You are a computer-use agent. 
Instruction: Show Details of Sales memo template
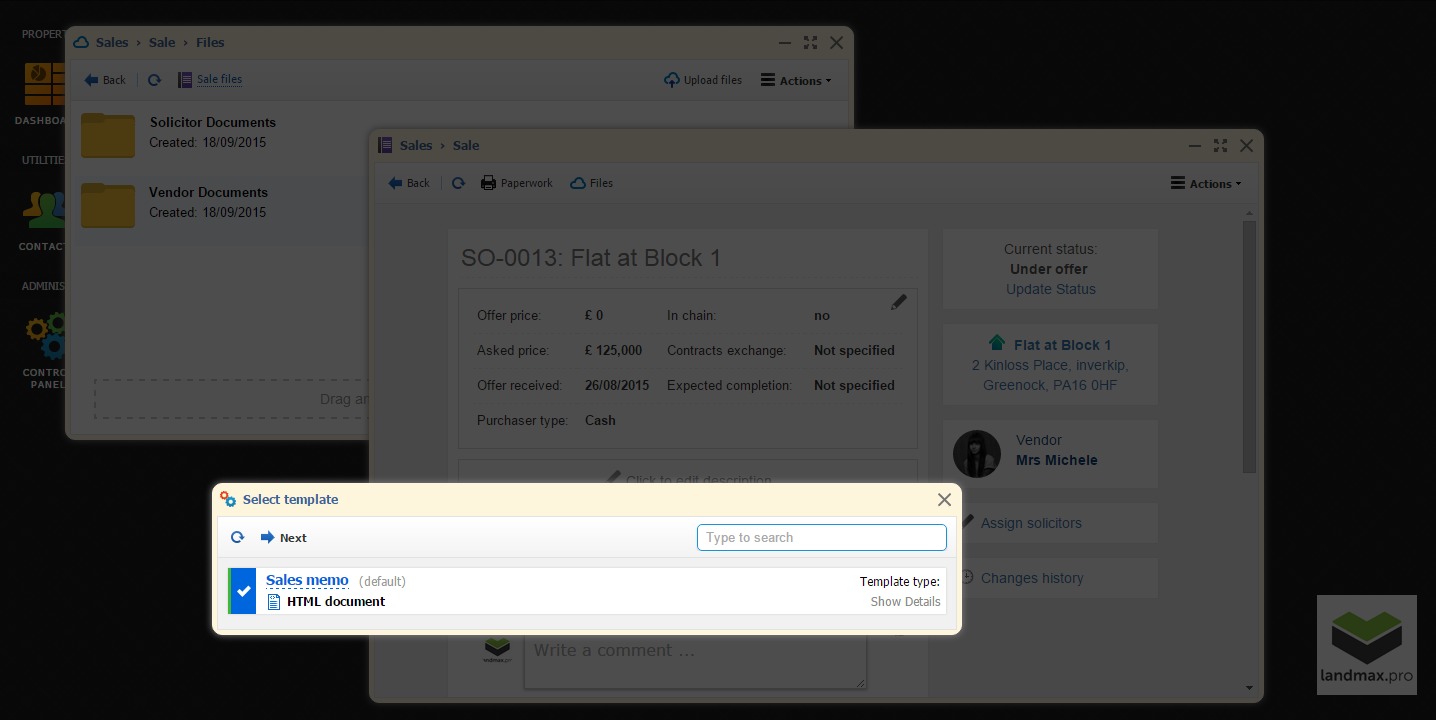904,601
